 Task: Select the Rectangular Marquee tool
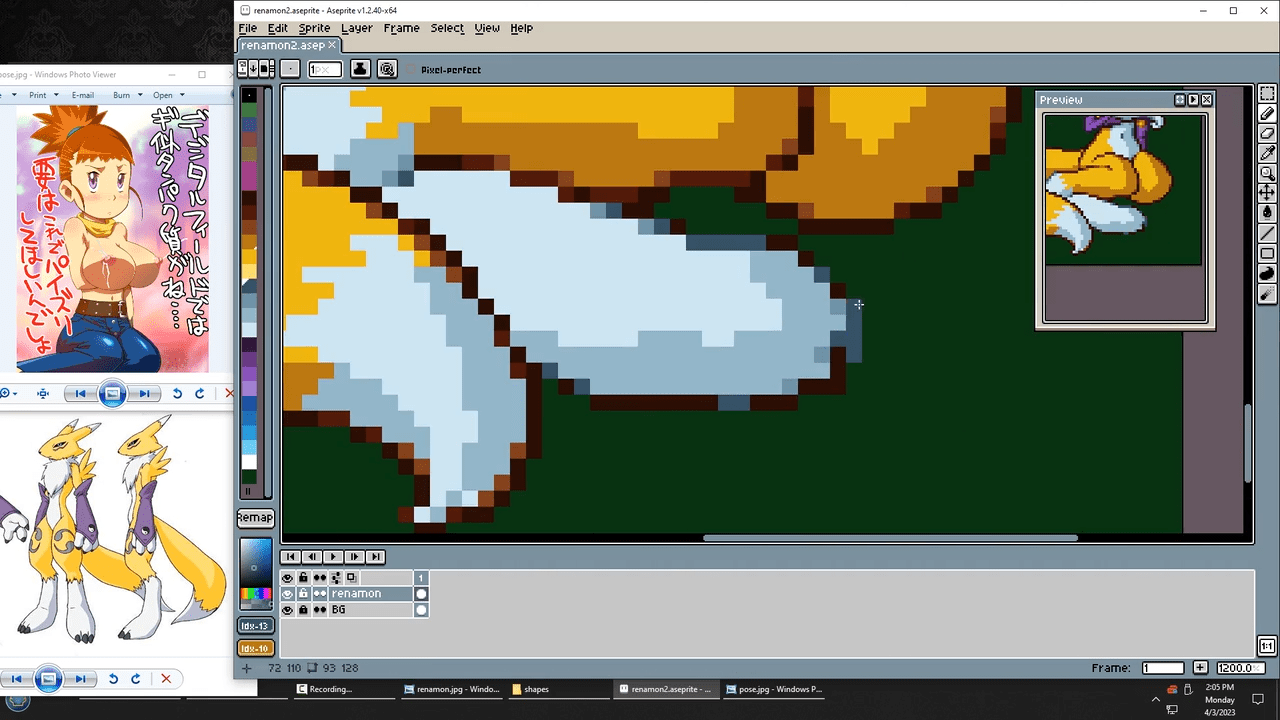pyautogui.click(x=1267, y=94)
